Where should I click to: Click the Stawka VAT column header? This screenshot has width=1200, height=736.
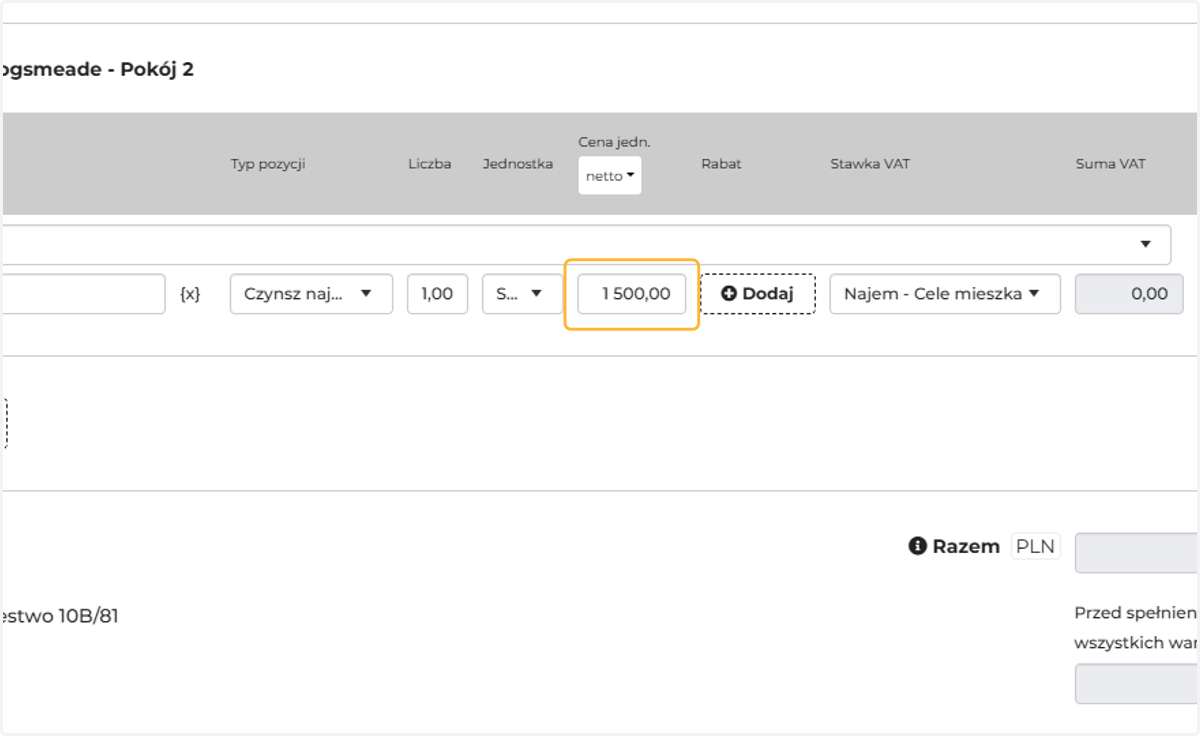(x=870, y=164)
